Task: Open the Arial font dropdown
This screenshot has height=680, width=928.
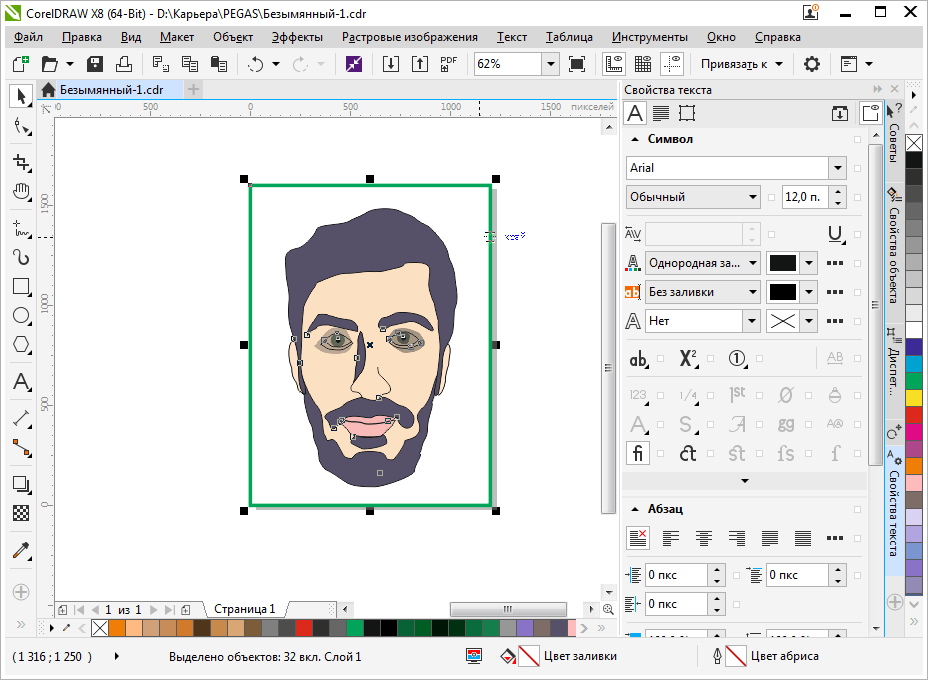Action: click(x=837, y=168)
